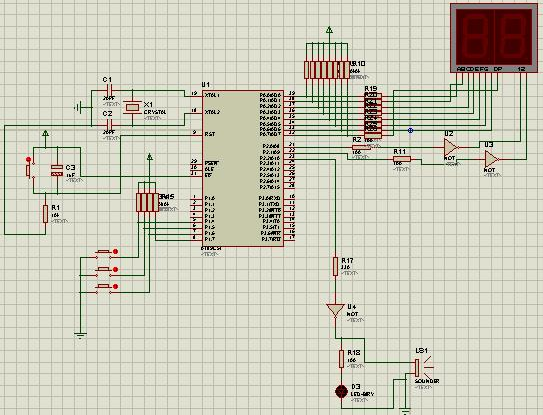Toggle the top push button switch
The height and width of the screenshot is (415, 543).
(105, 254)
